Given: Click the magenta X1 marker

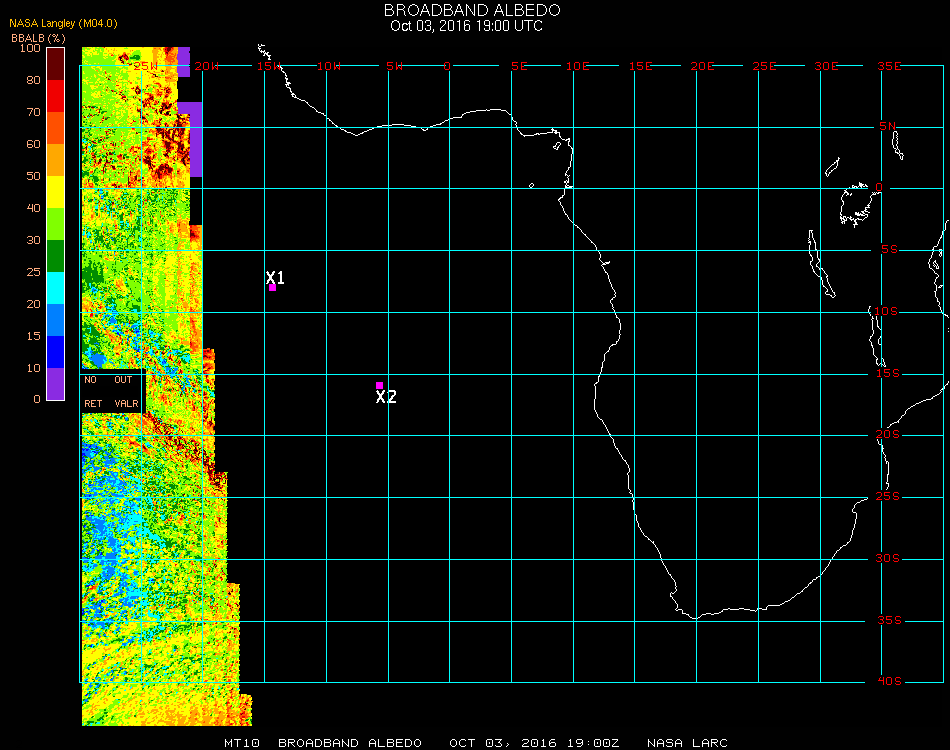Looking at the screenshot, I should pos(272,287).
